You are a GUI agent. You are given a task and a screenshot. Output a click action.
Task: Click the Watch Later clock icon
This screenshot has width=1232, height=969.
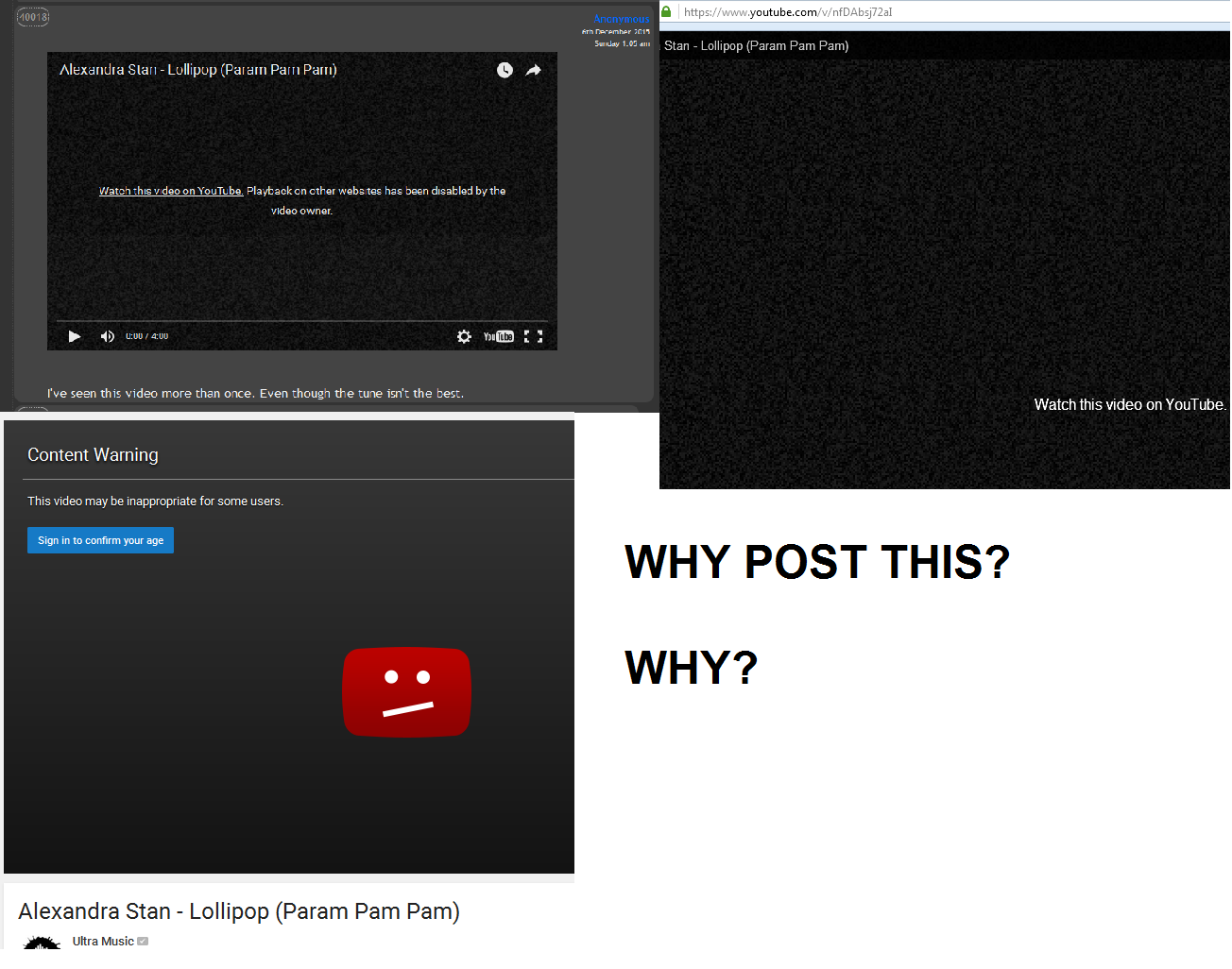505,70
